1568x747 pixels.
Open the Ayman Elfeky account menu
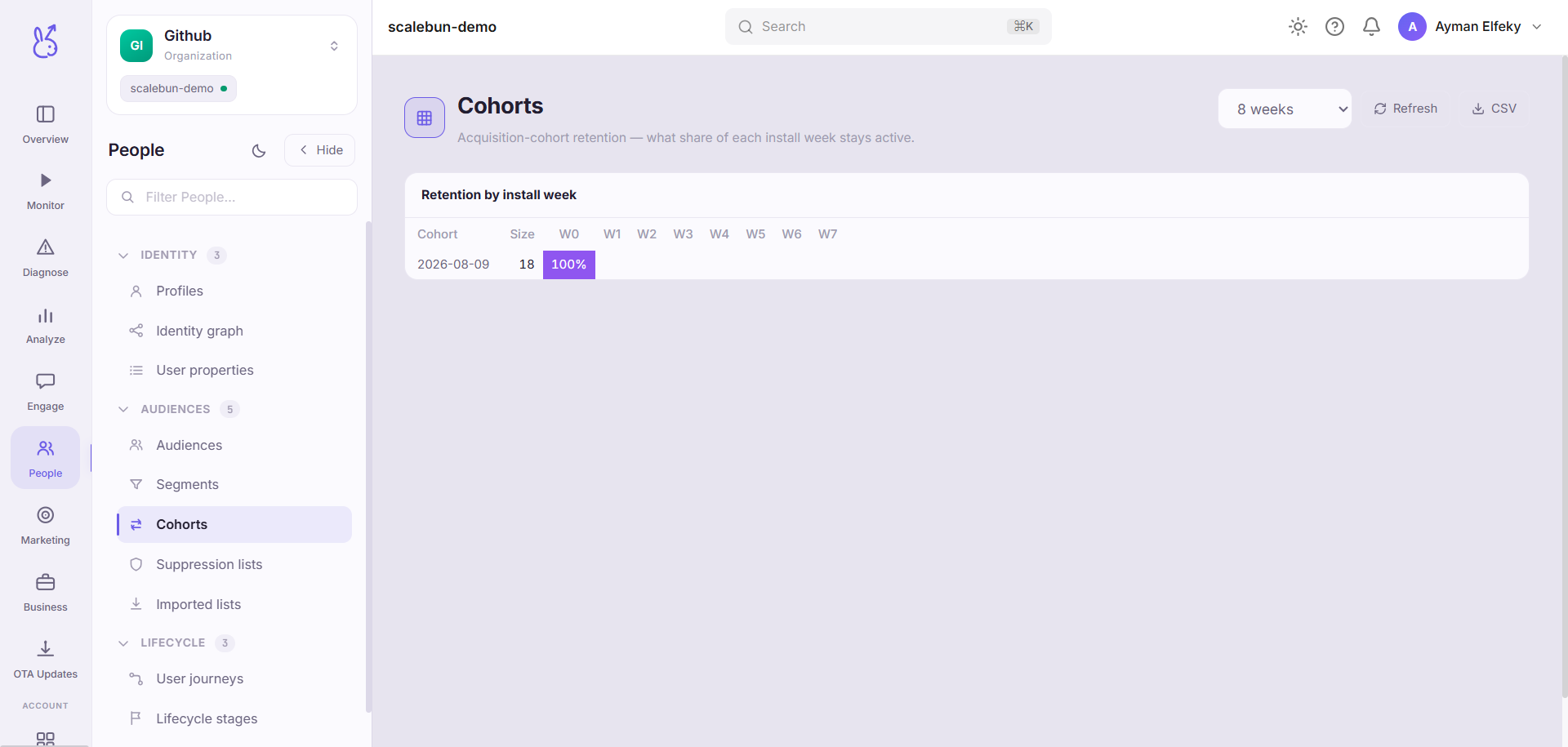pyautogui.click(x=1471, y=27)
